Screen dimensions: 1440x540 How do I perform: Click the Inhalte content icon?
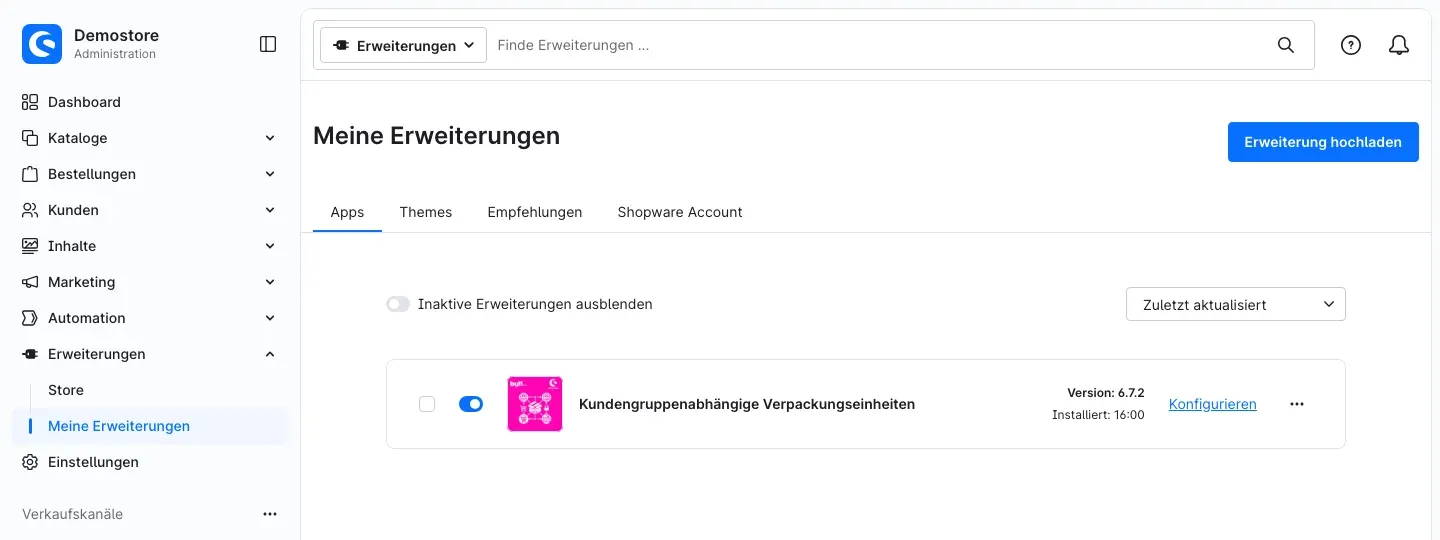pos(30,246)
